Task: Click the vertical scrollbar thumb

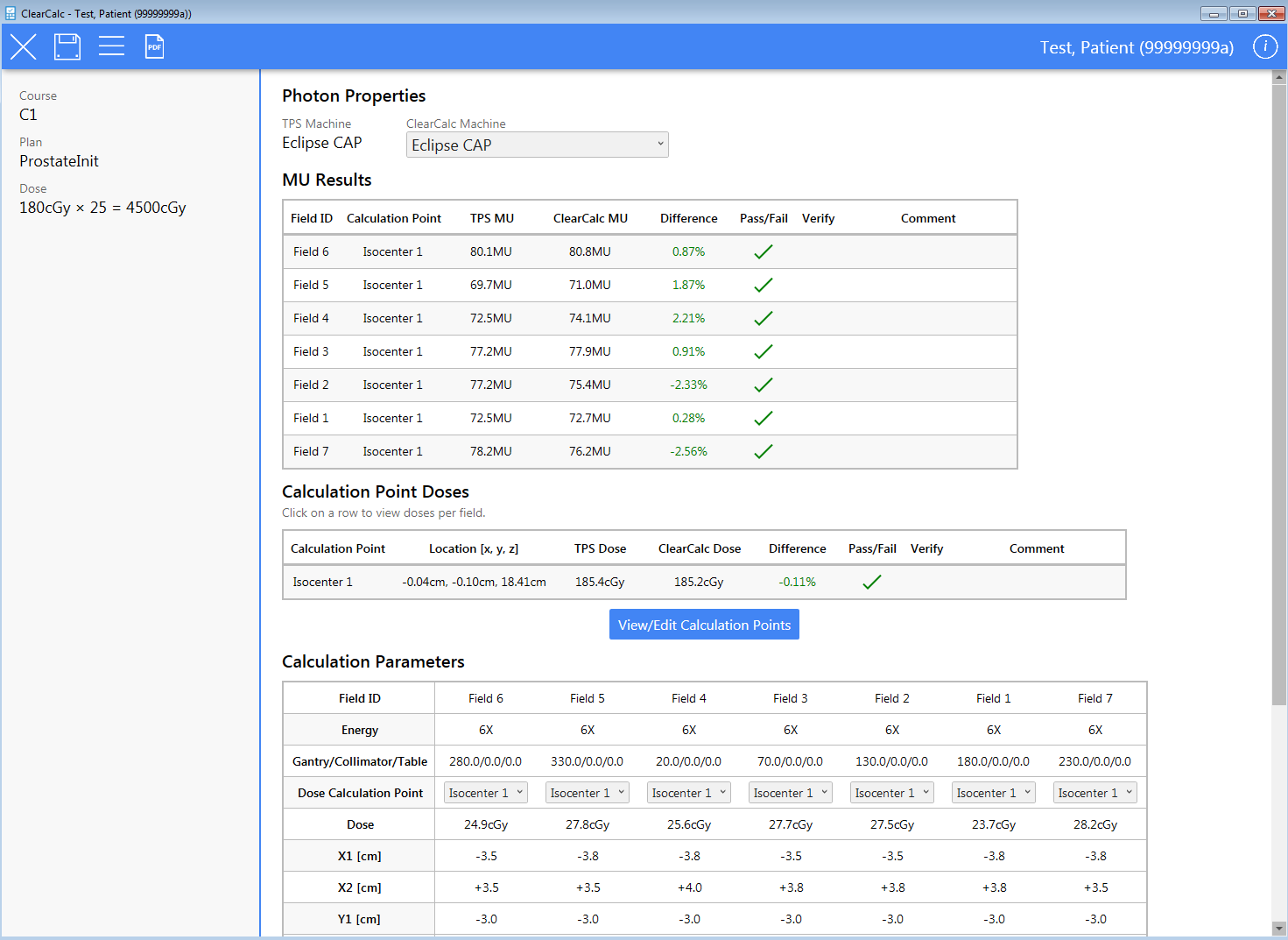Action: [1279, 394]
